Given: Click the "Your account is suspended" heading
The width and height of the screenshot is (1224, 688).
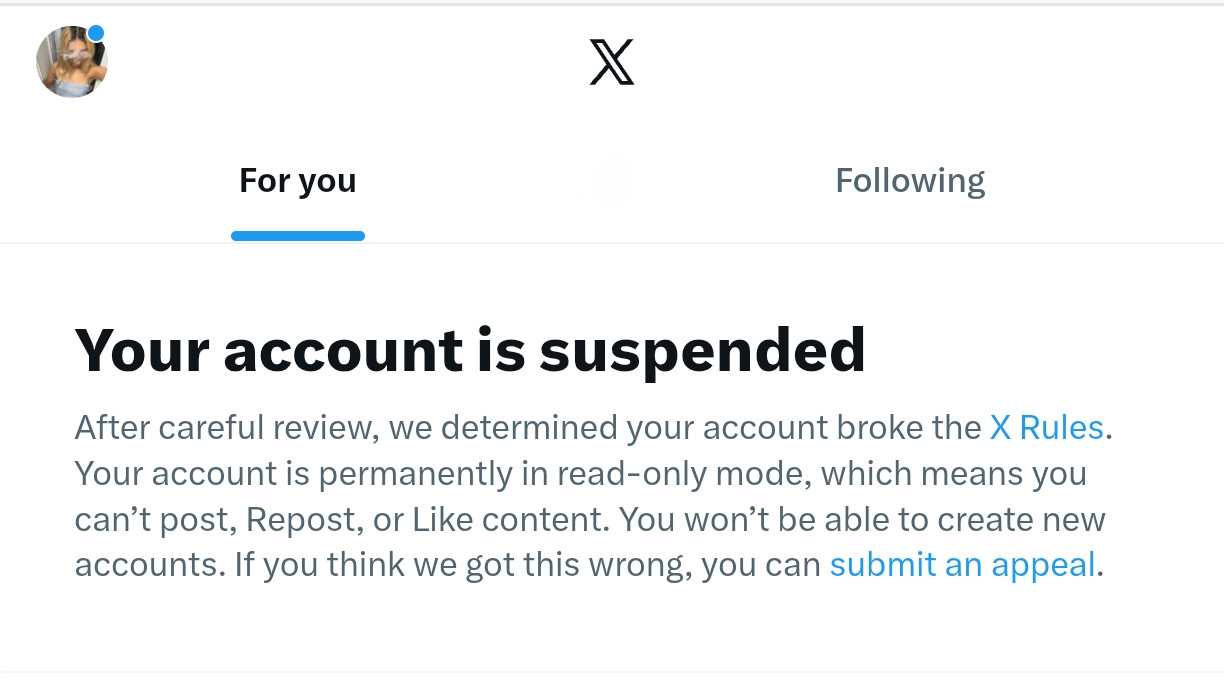Looking at the screenshot, I should tap(470, 350).
